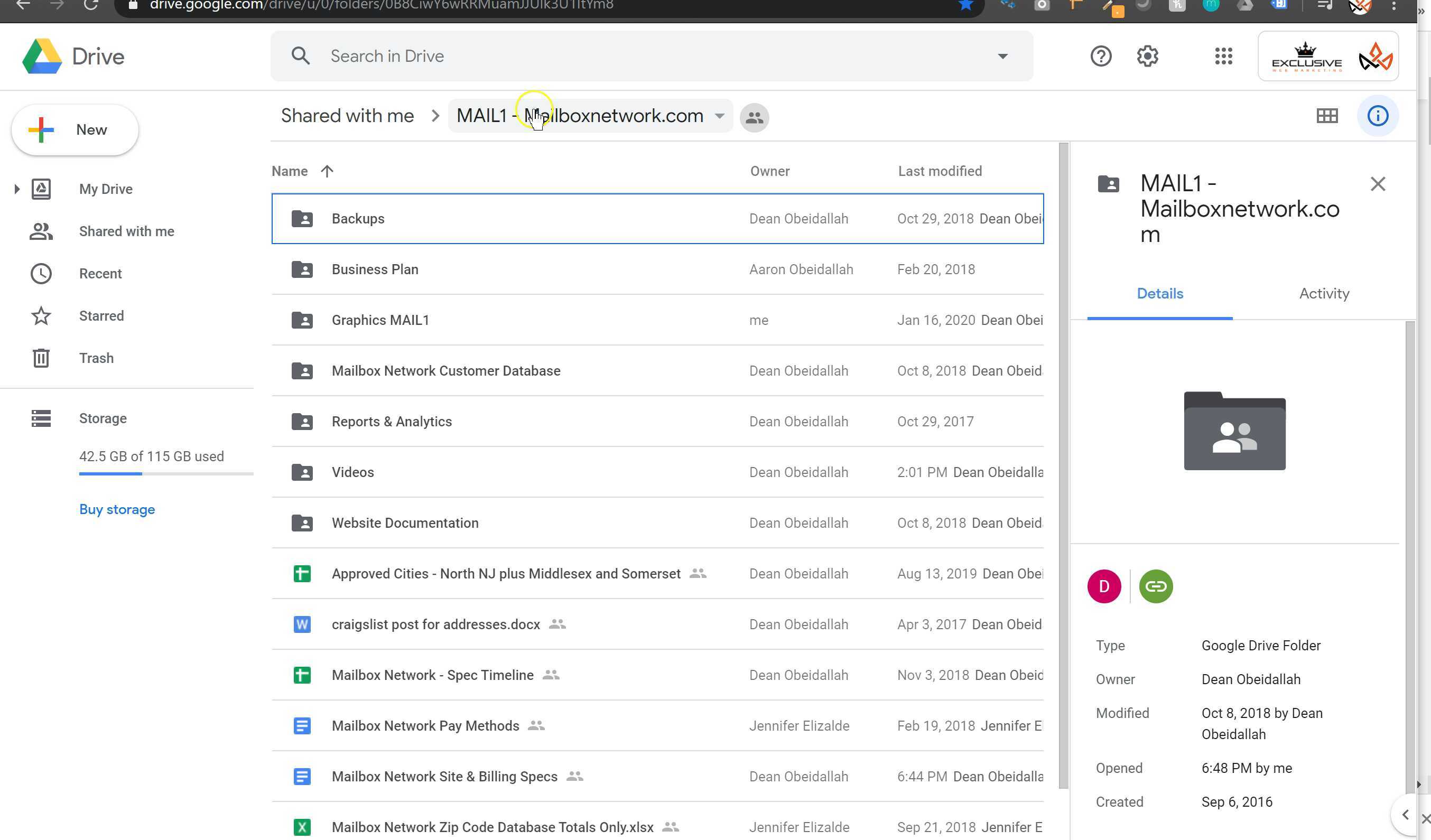Switch to grid layout view
This screenshot has height=840, width=1431.
pyautogui.click(x=1326, y=116)
